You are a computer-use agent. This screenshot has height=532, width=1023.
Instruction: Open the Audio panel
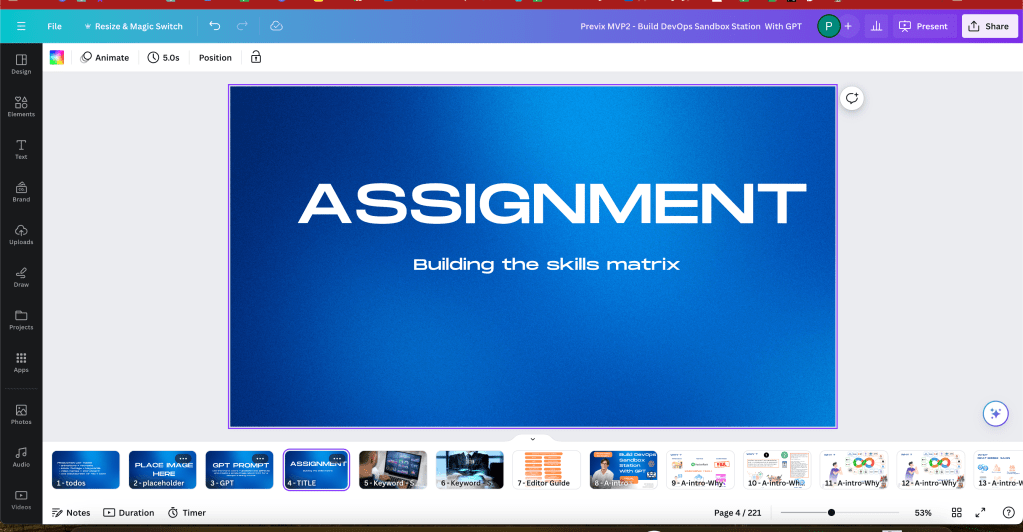pyautogui.click(x=21, y=457)
